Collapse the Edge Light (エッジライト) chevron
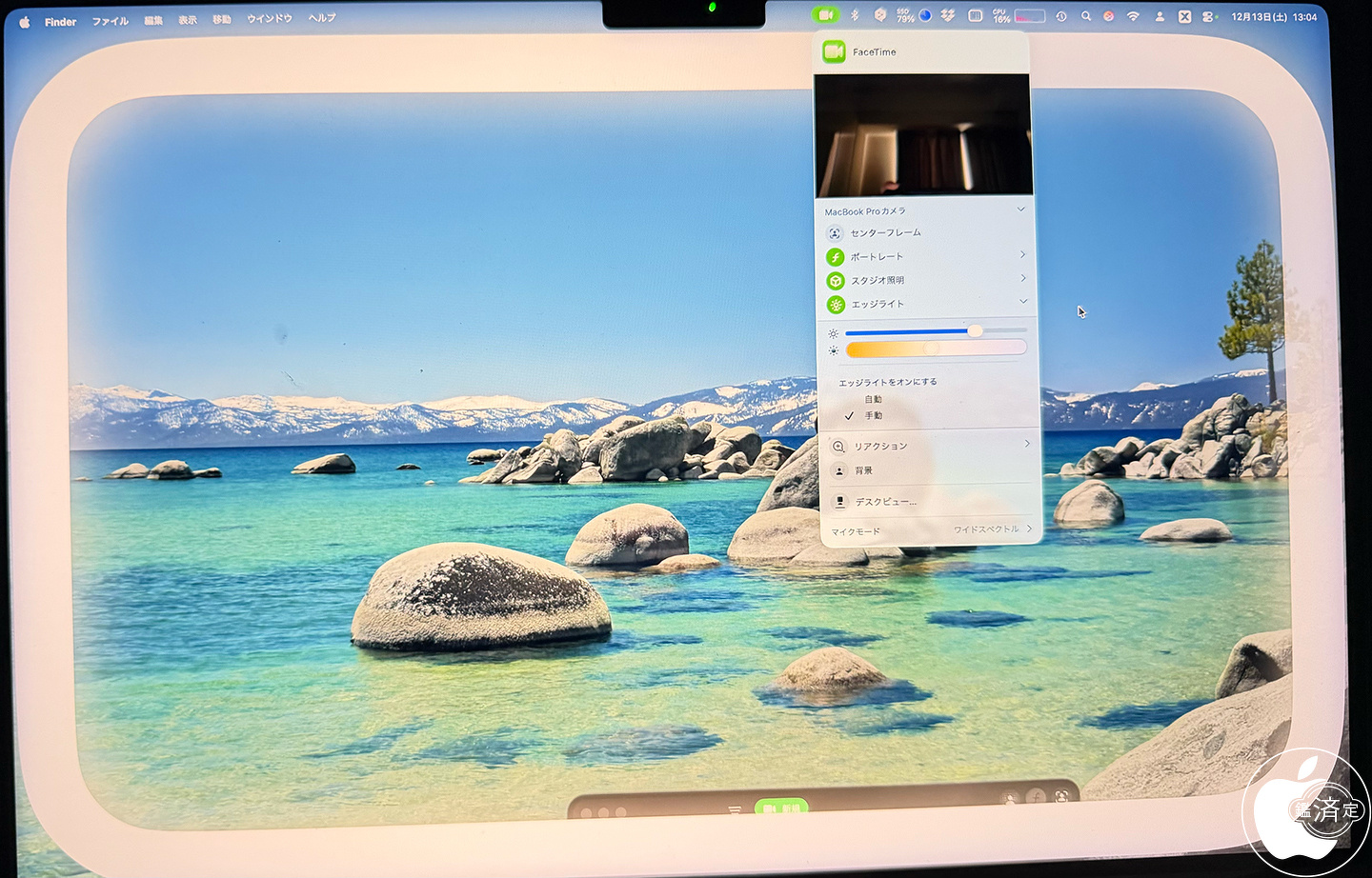Image resolution: width=1372 pixels, height=878 pixels. 1023,302
